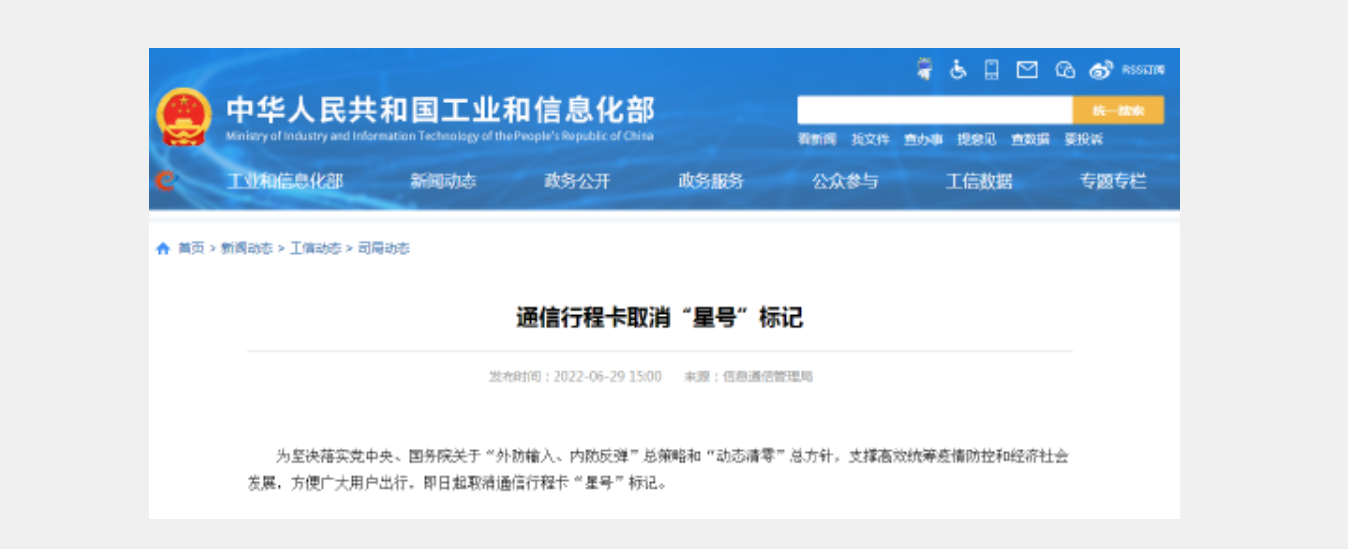Open the 专题专栏 nav menu
Screen dimensions: 1348x549
tap(1113, 181)
